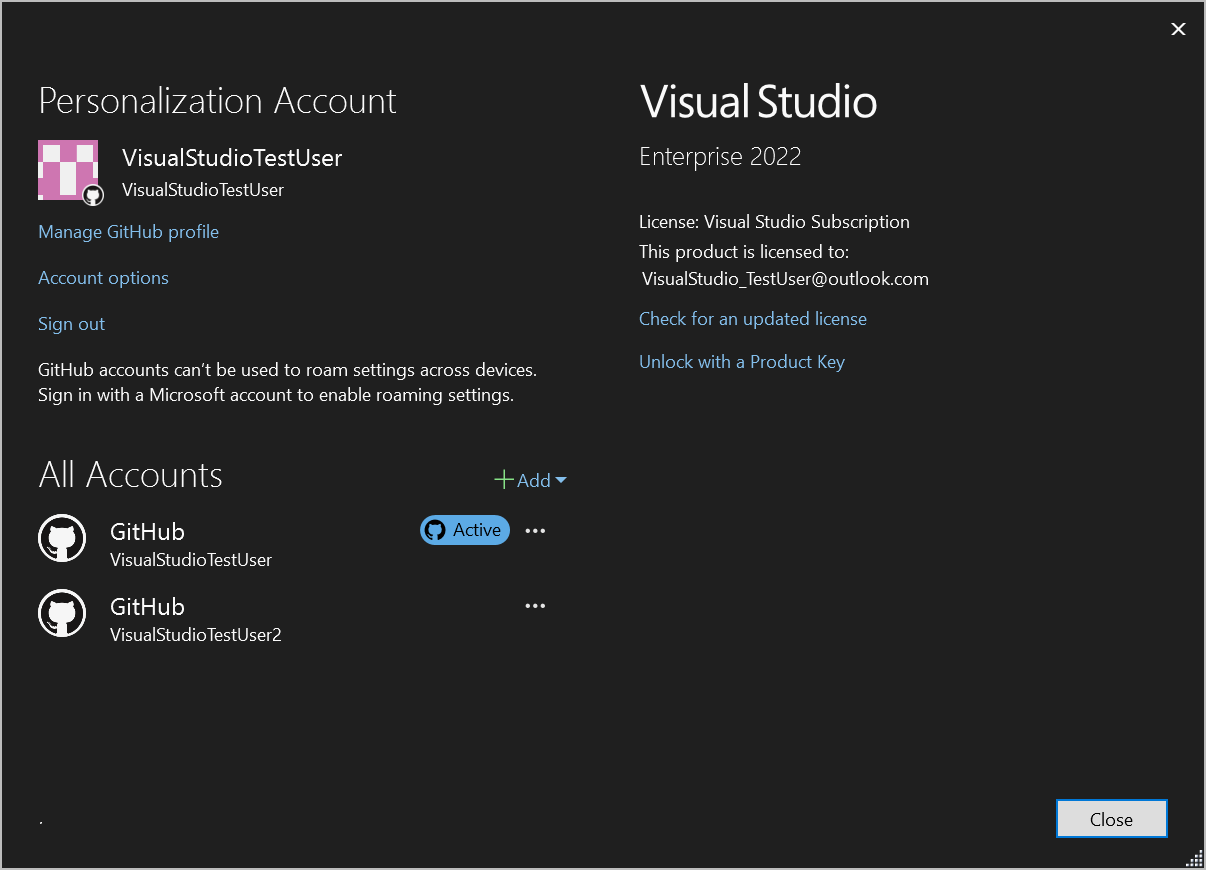Sign out of the personalization account
This screenshot has width=1206, height=870.
pos(71,323)
